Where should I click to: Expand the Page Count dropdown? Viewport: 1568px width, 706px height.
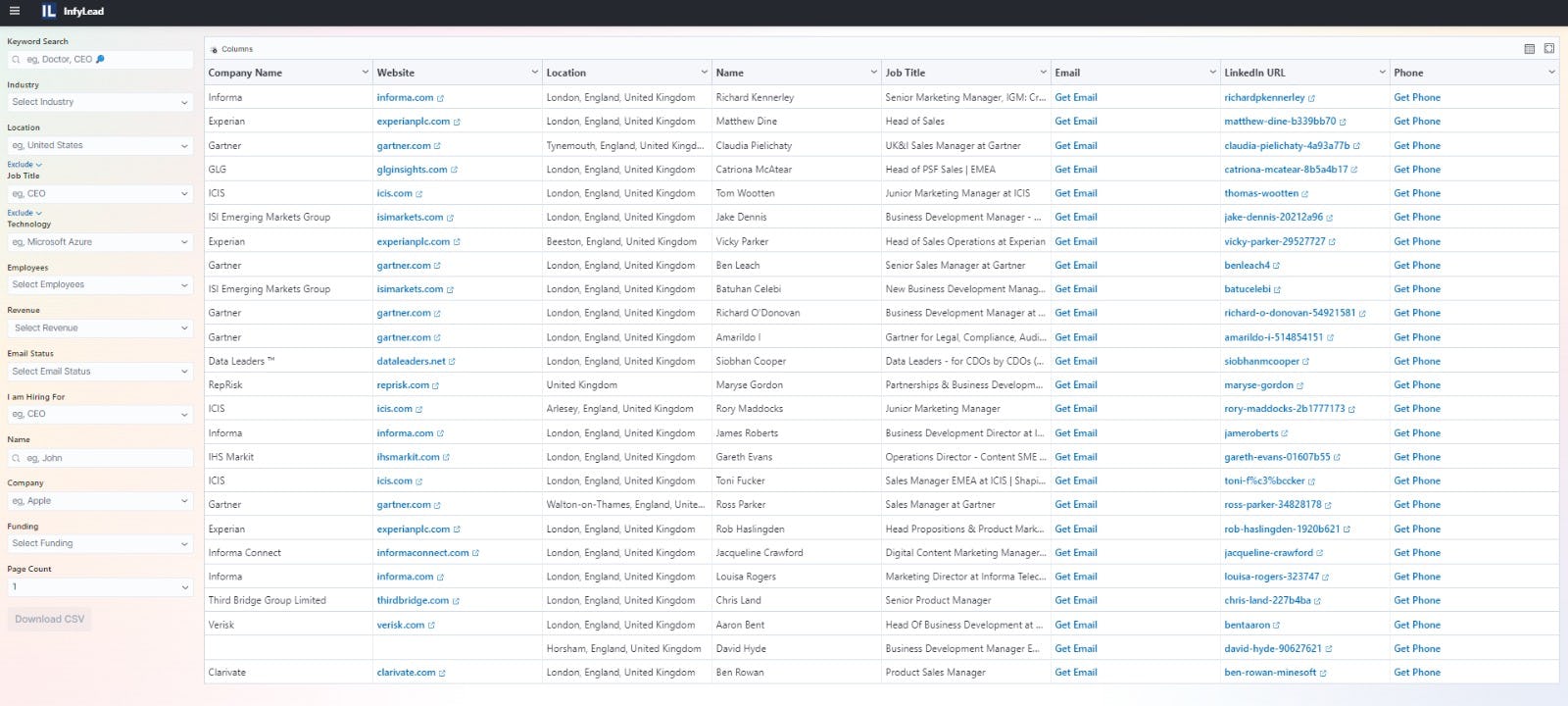[x=100, y=586]
